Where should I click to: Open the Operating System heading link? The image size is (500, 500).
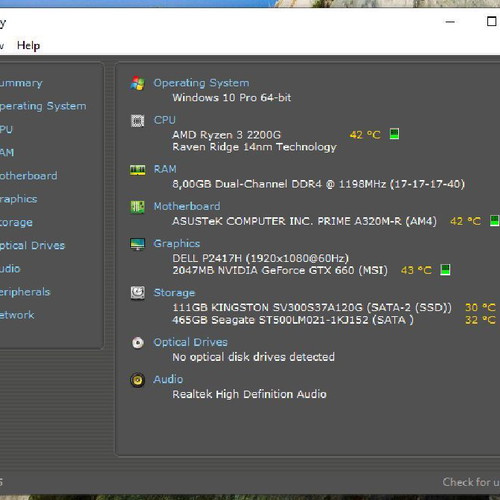[201, 83]
